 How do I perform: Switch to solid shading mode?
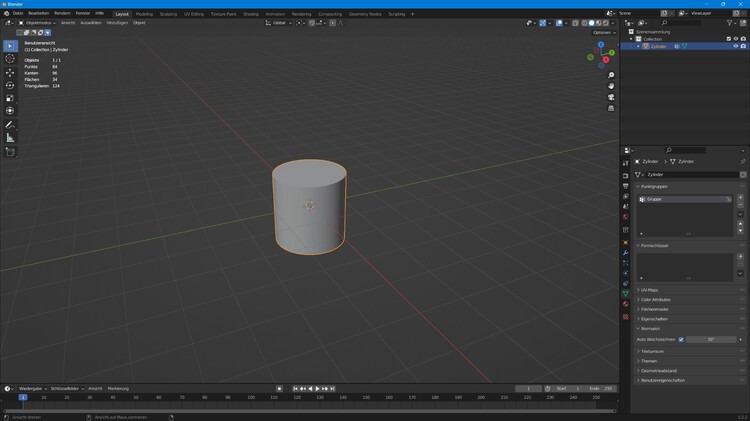[x=592, y=23]
